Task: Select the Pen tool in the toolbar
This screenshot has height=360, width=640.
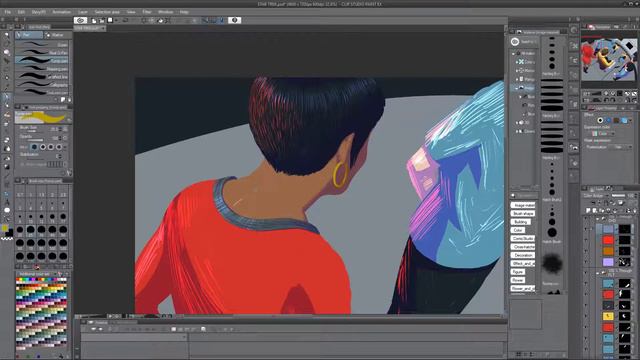Action: coord(7,97)
